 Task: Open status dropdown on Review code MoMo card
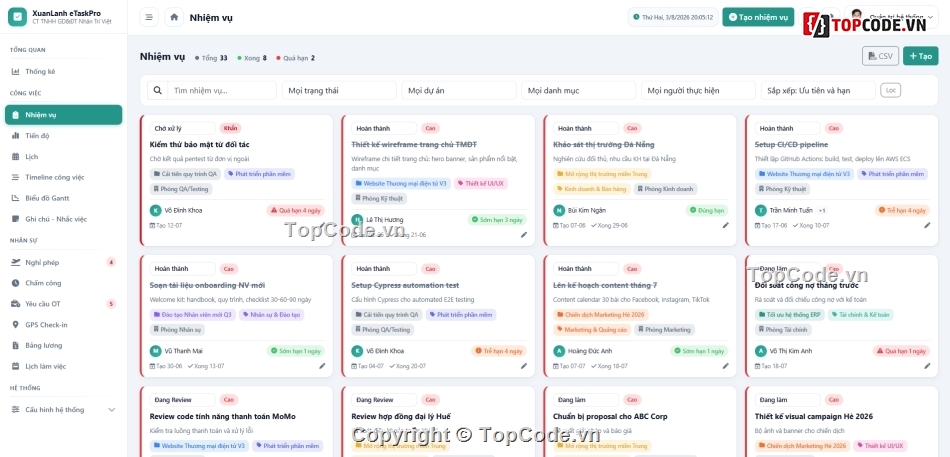click(x=182, y=400)
